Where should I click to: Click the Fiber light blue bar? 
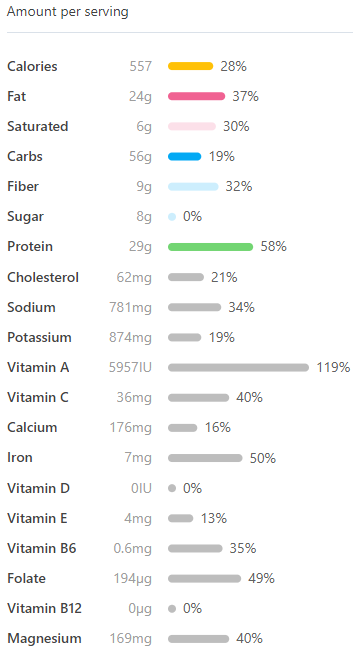coord(193,186)
